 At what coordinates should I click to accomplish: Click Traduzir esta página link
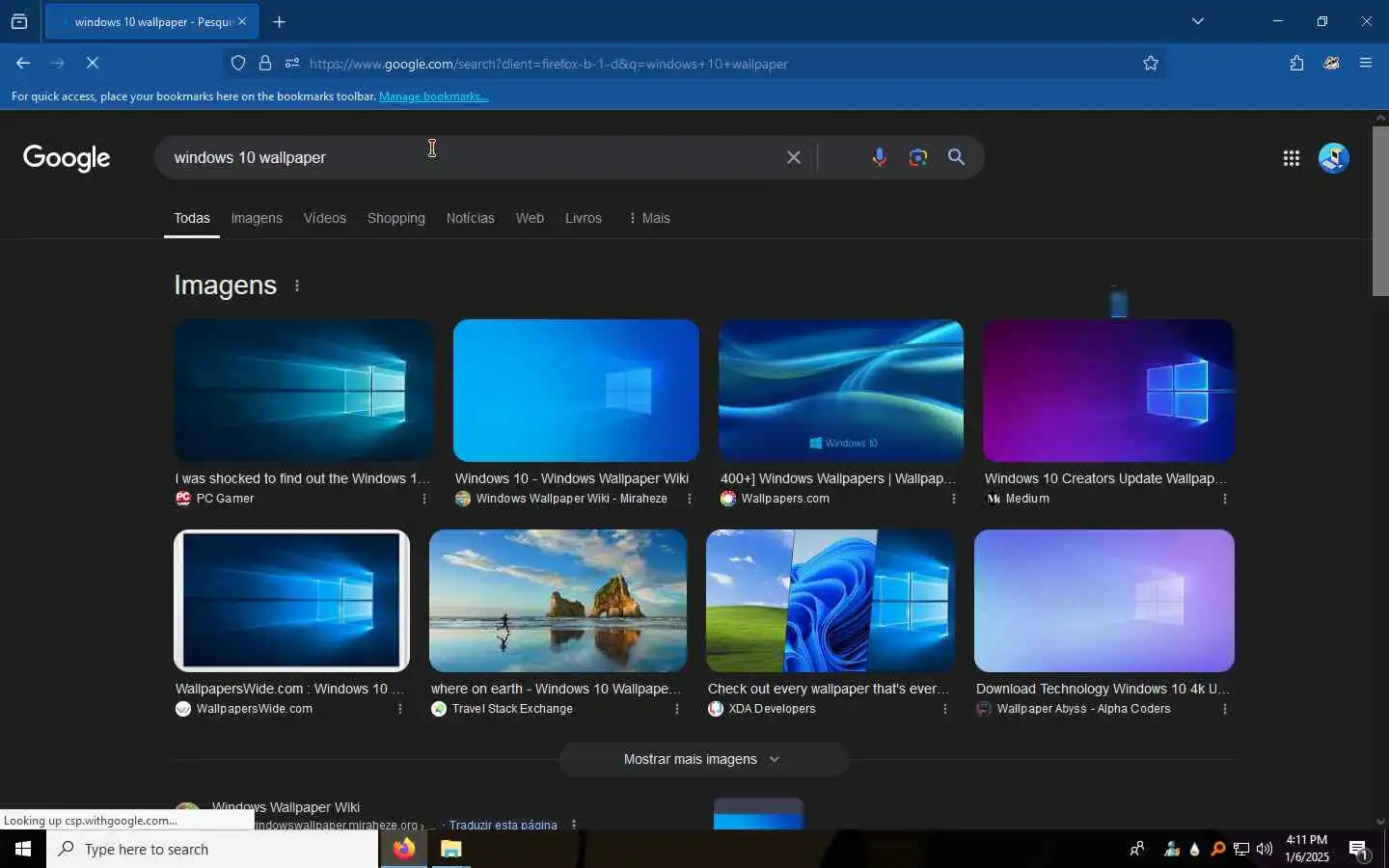pyautogui.click(x=504, y=825)
